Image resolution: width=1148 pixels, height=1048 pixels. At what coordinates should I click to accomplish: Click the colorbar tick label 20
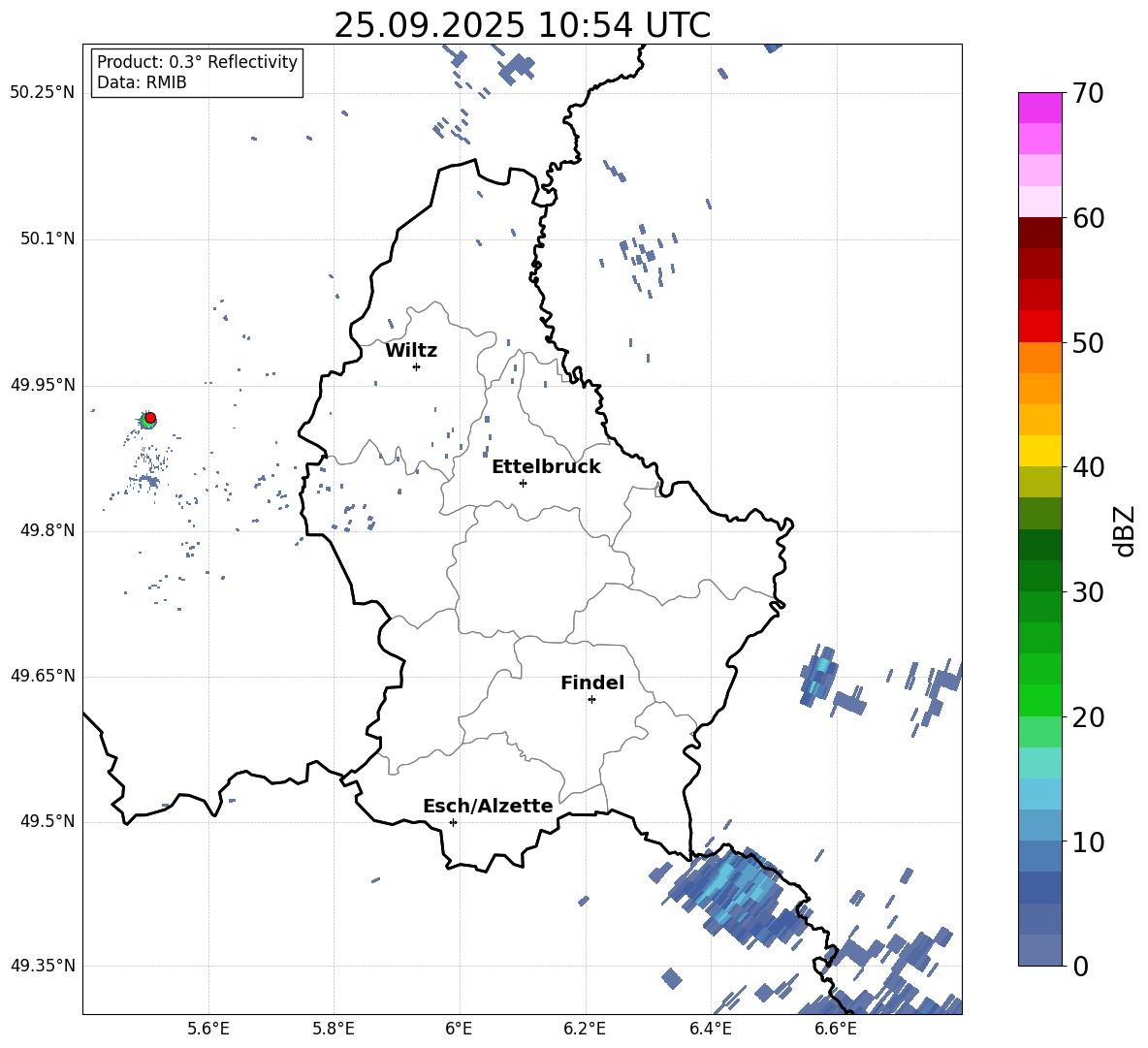coord(1088,716)
